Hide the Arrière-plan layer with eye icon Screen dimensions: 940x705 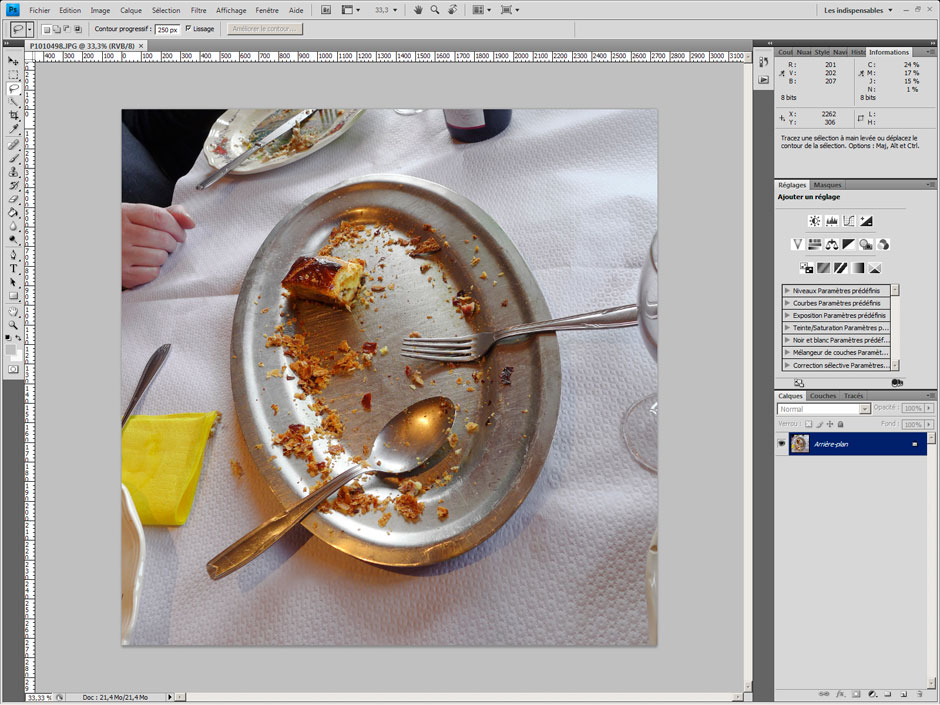[x=782, y=443]
